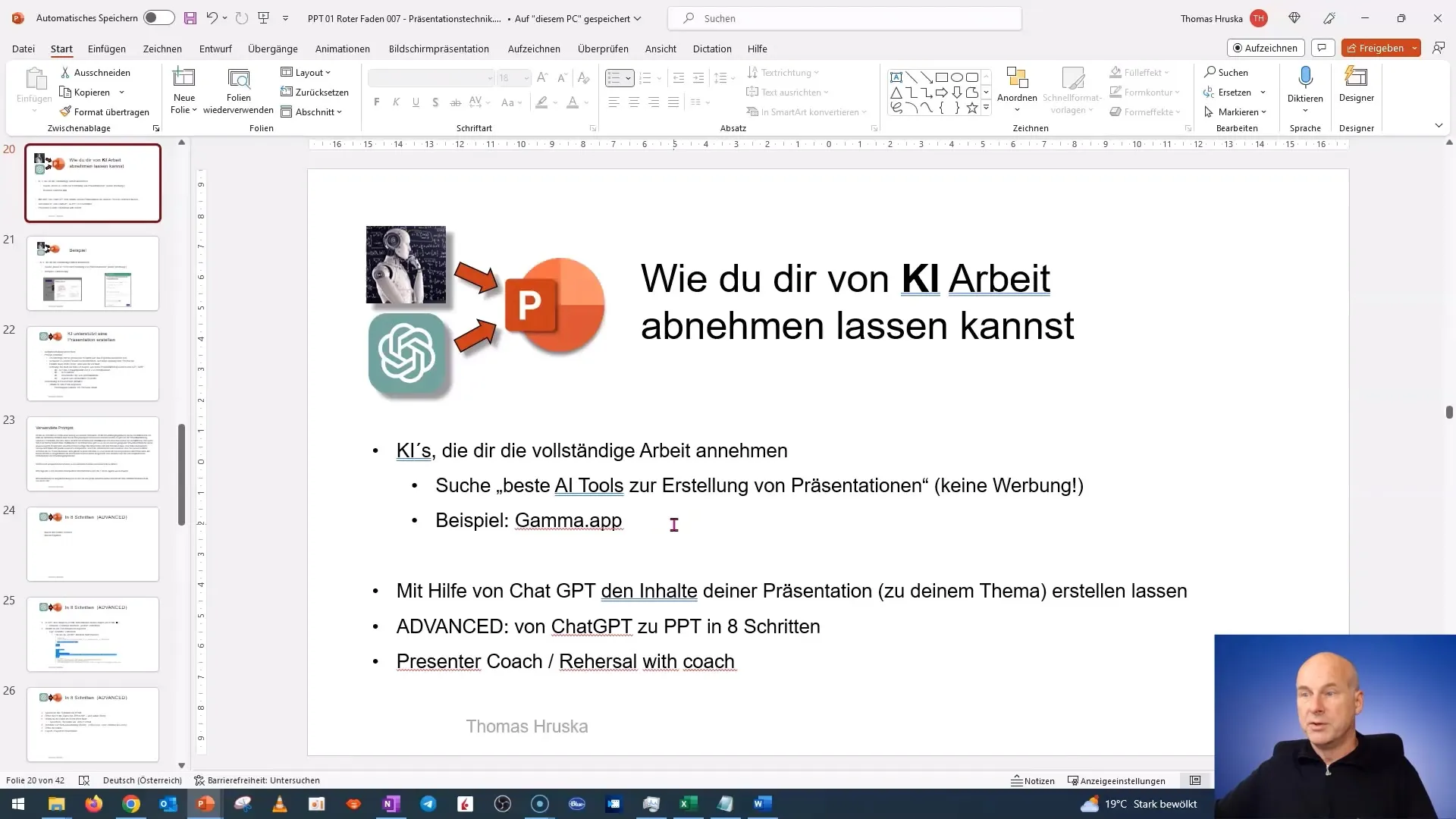
Task: Apply bold formatting (F)
Action: click(x=377, y=102)
